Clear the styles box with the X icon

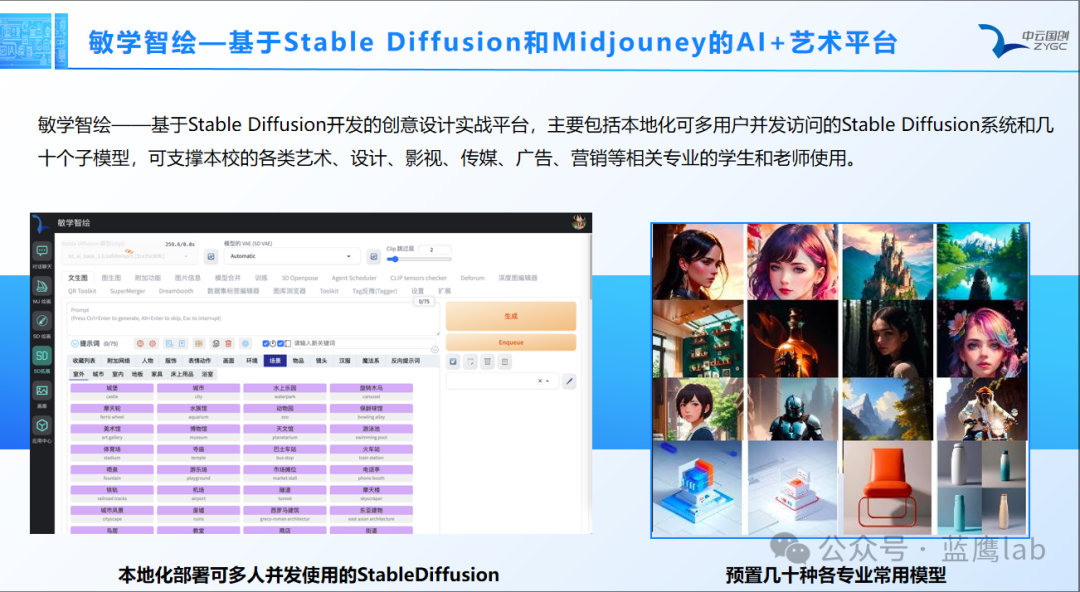point(540,381)
